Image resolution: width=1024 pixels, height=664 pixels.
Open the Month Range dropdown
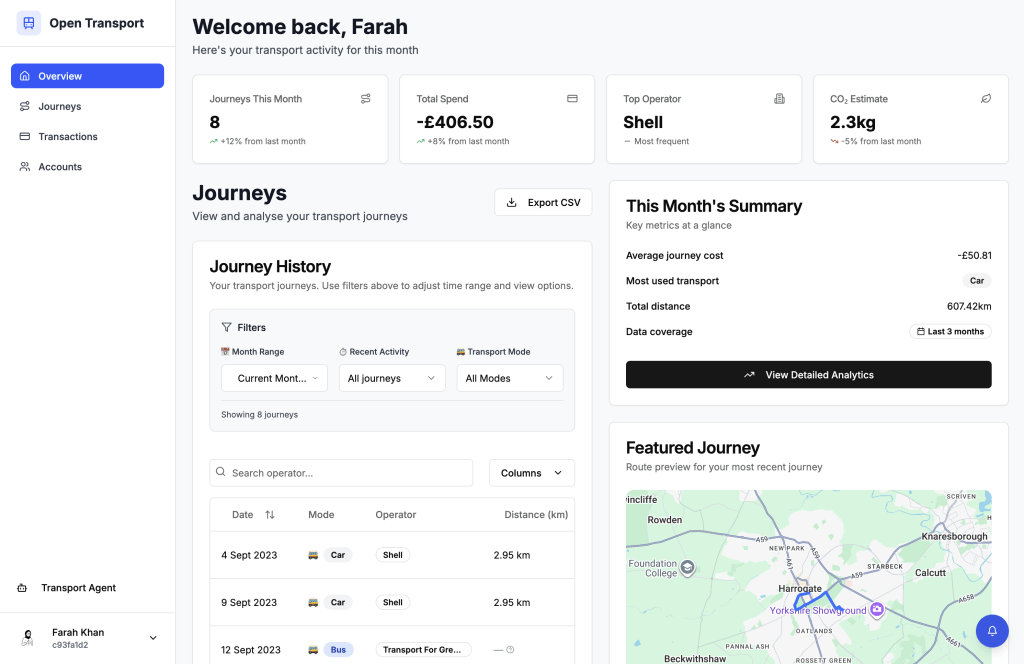[x=274, y=378]
